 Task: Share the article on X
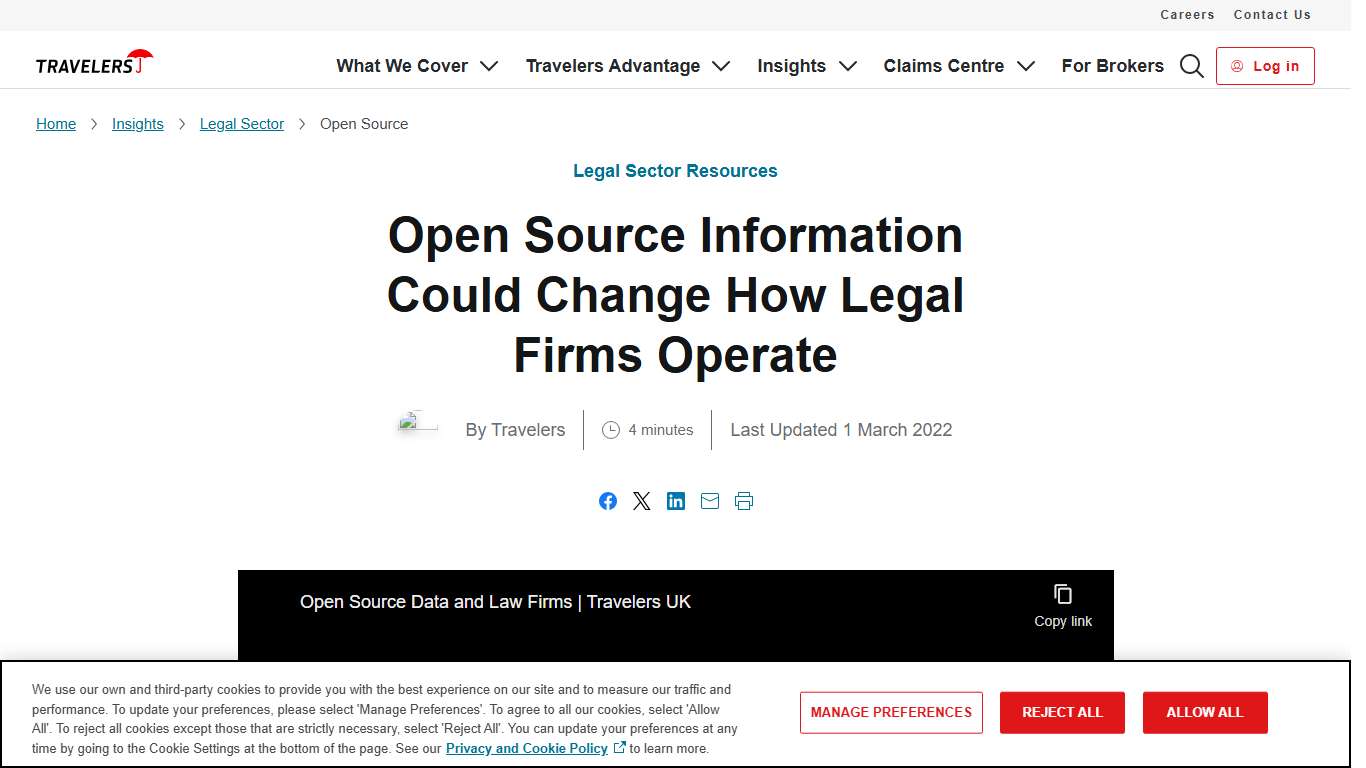tap(642, 501)
